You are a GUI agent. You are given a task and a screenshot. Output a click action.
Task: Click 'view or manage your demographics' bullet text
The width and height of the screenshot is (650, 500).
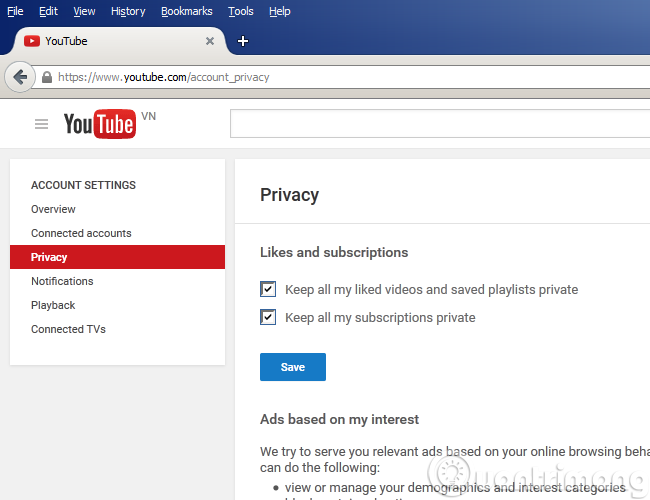tap(455, 488)
